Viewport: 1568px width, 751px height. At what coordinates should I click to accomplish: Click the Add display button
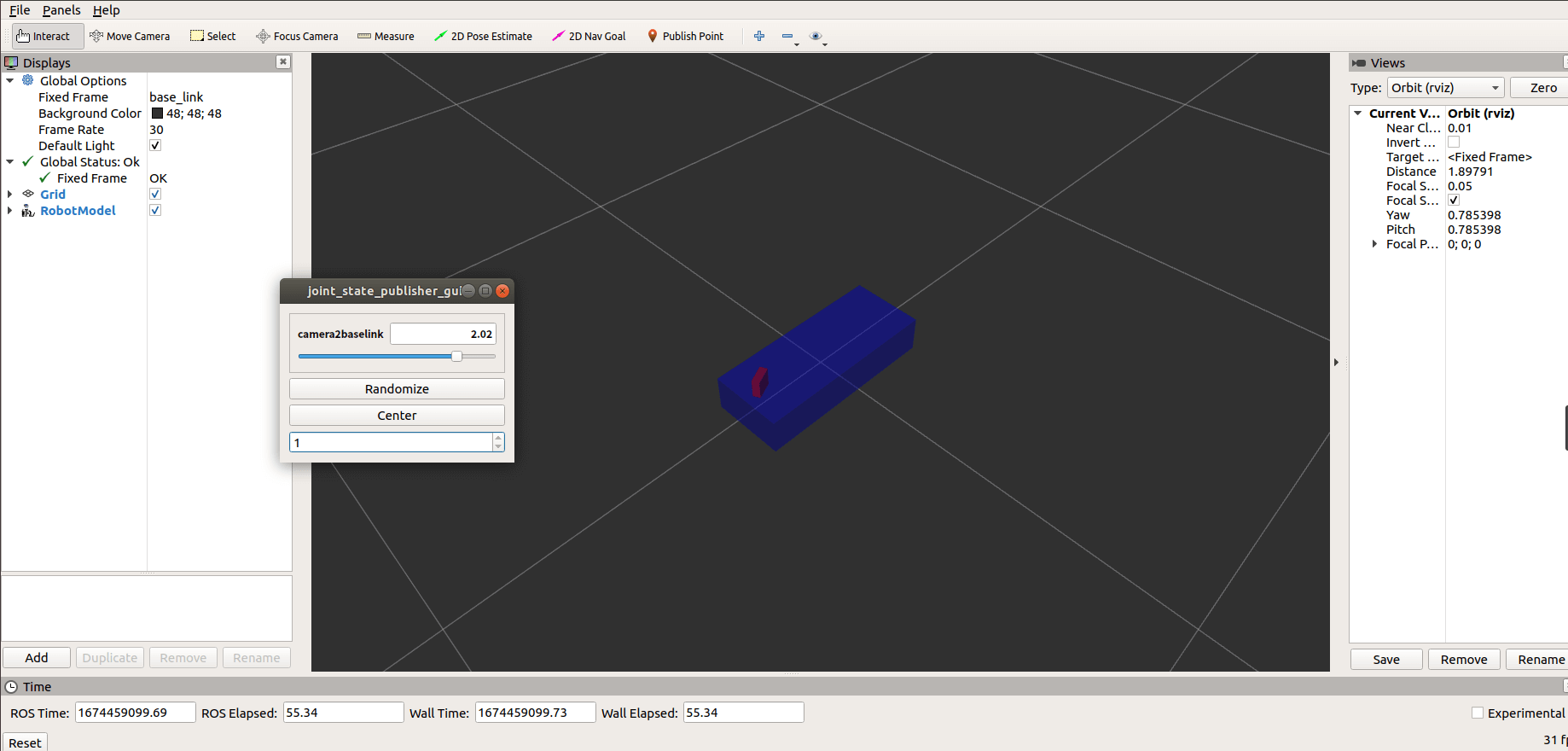pos(37,657)
